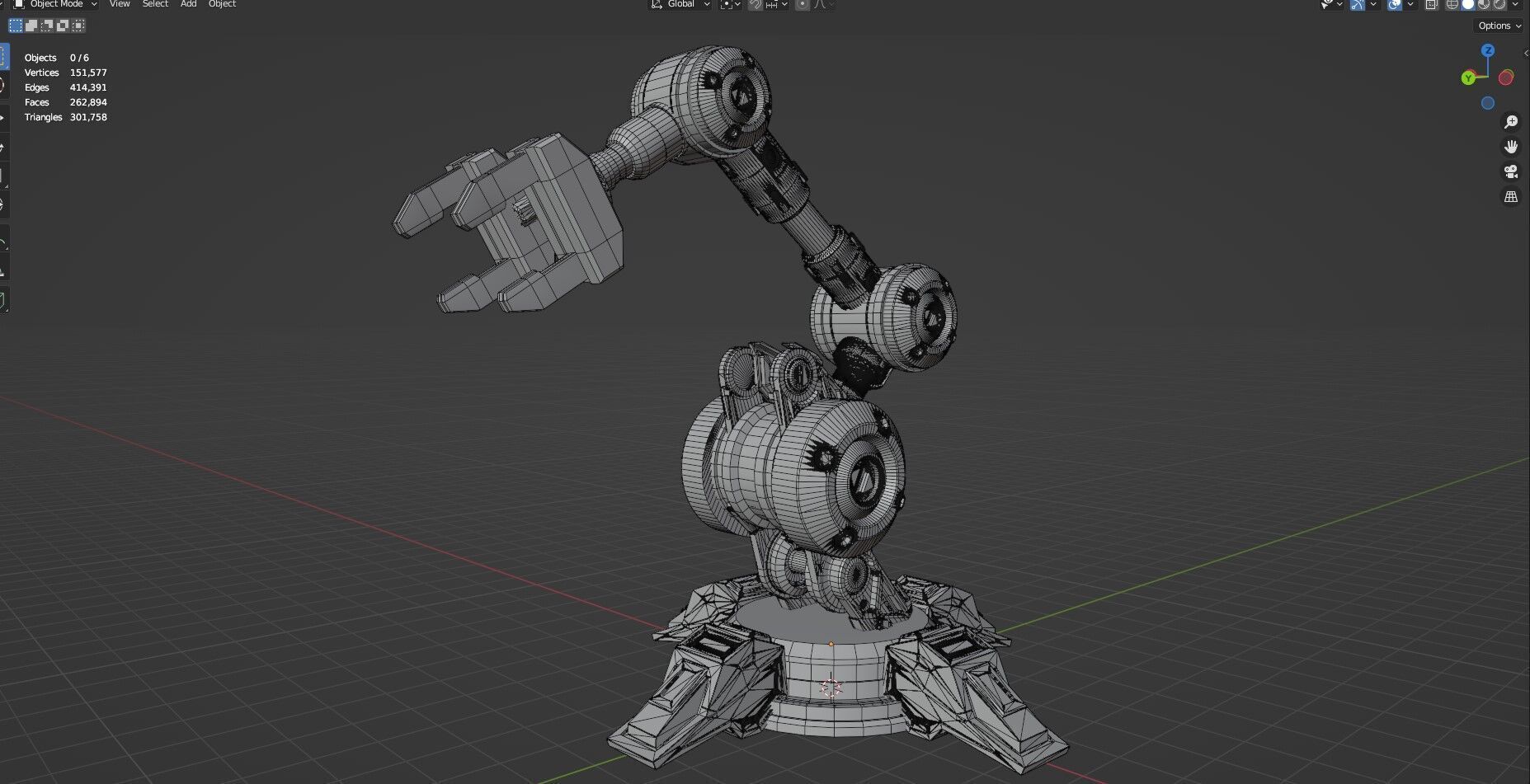The height and width of the screenshot is (784, 1530).
Task: Click the negative X red gizmo circle
Action: tap(1506, 77)
